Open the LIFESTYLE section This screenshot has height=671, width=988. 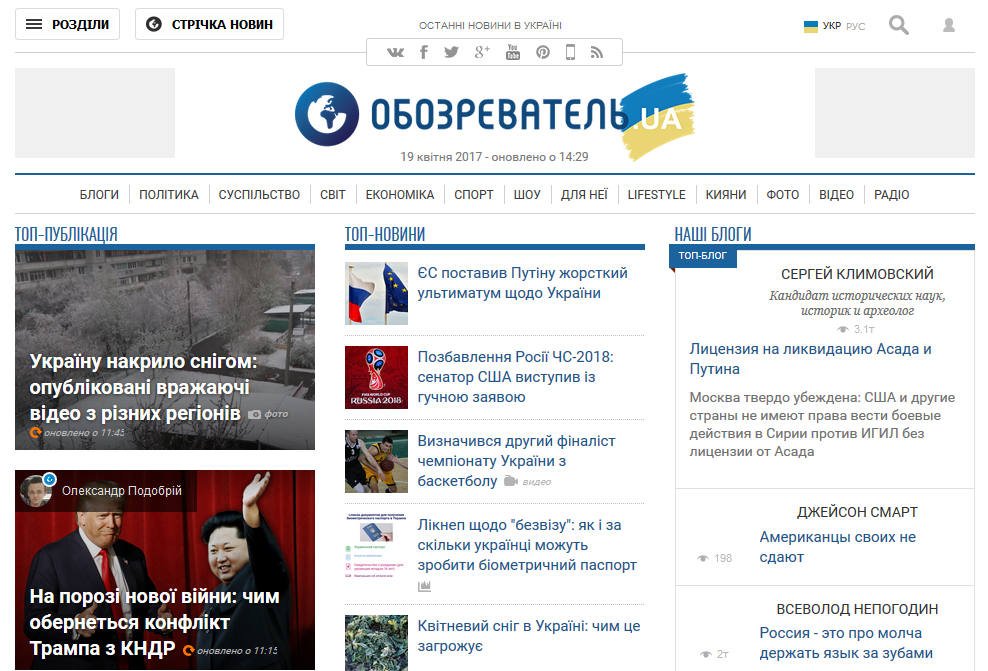(657, 195)
